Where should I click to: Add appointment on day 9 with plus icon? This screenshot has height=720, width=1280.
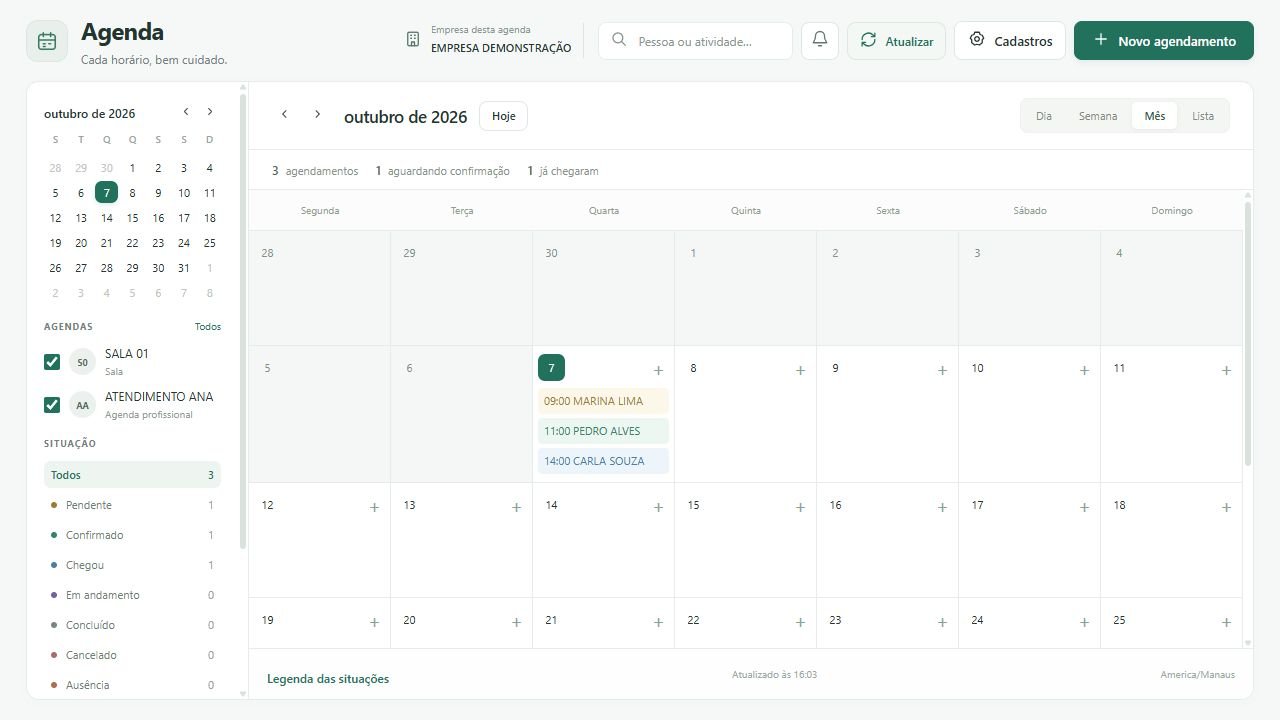pos(942,370)
